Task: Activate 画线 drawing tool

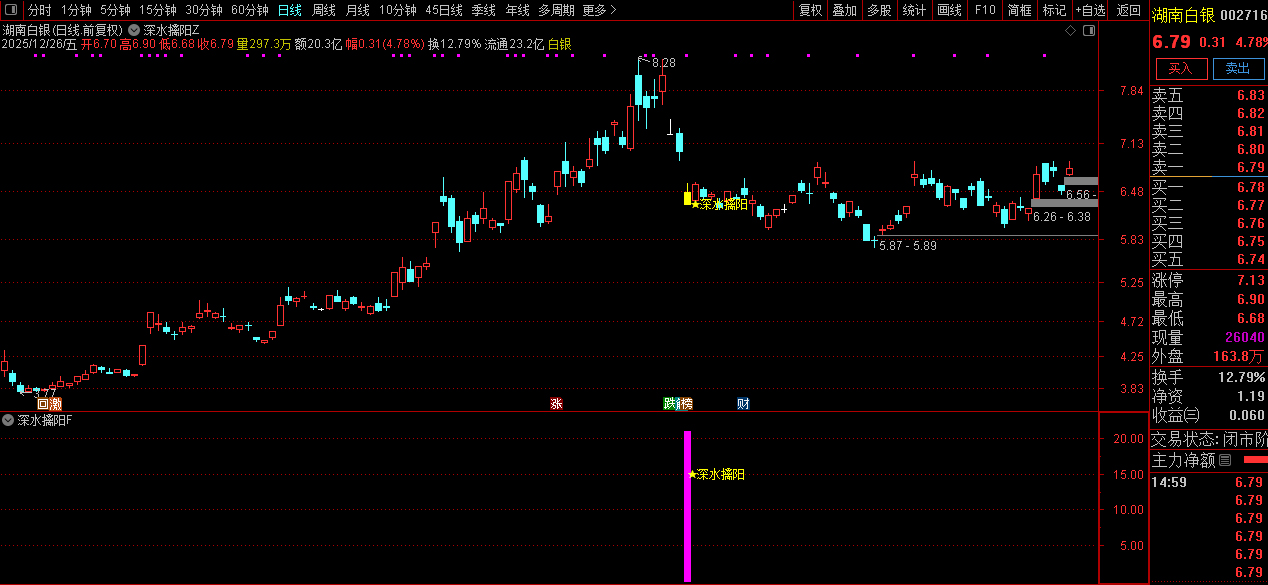Action: coord(950,10)
